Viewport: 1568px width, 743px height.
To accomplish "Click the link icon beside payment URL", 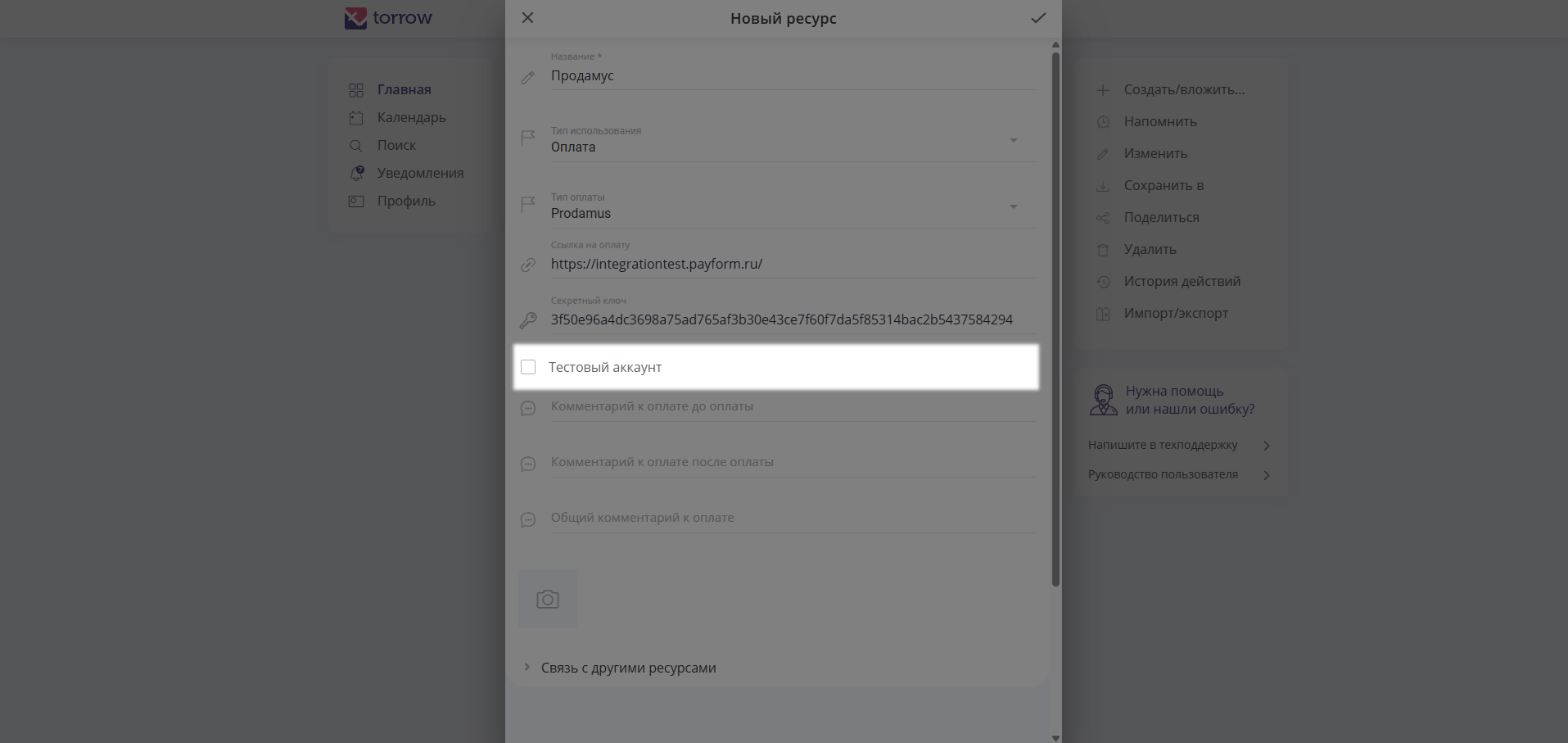I will coord(528,265).
